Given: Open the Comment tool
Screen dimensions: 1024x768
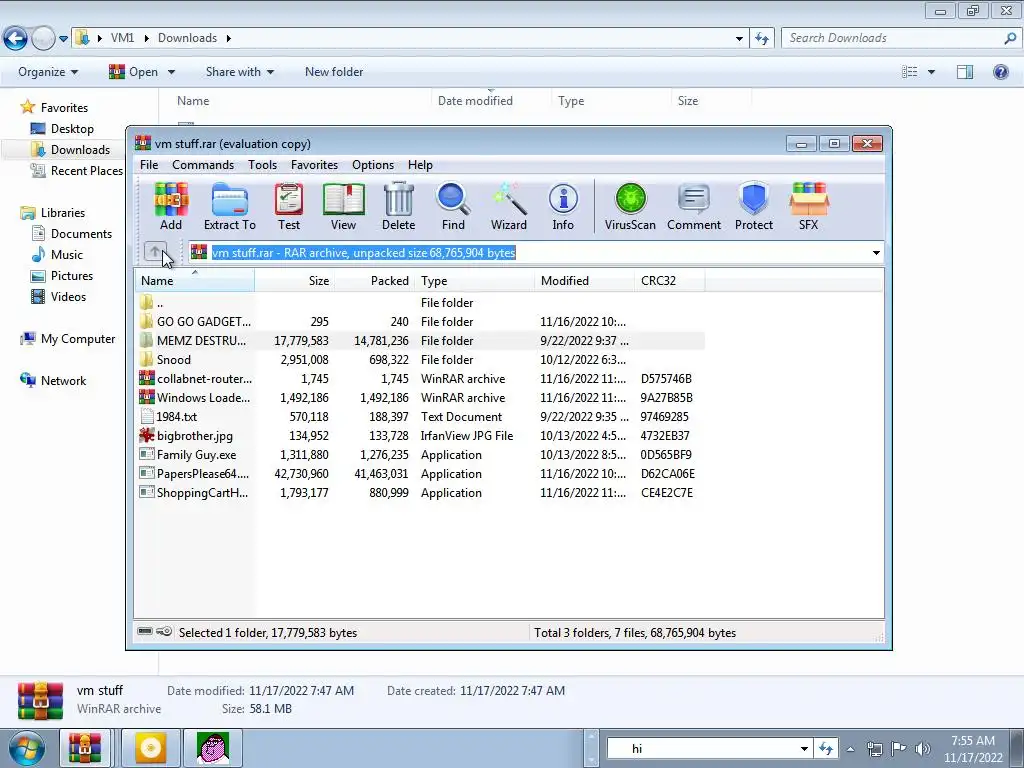Looking at the screenshot, I should [694, 206].
